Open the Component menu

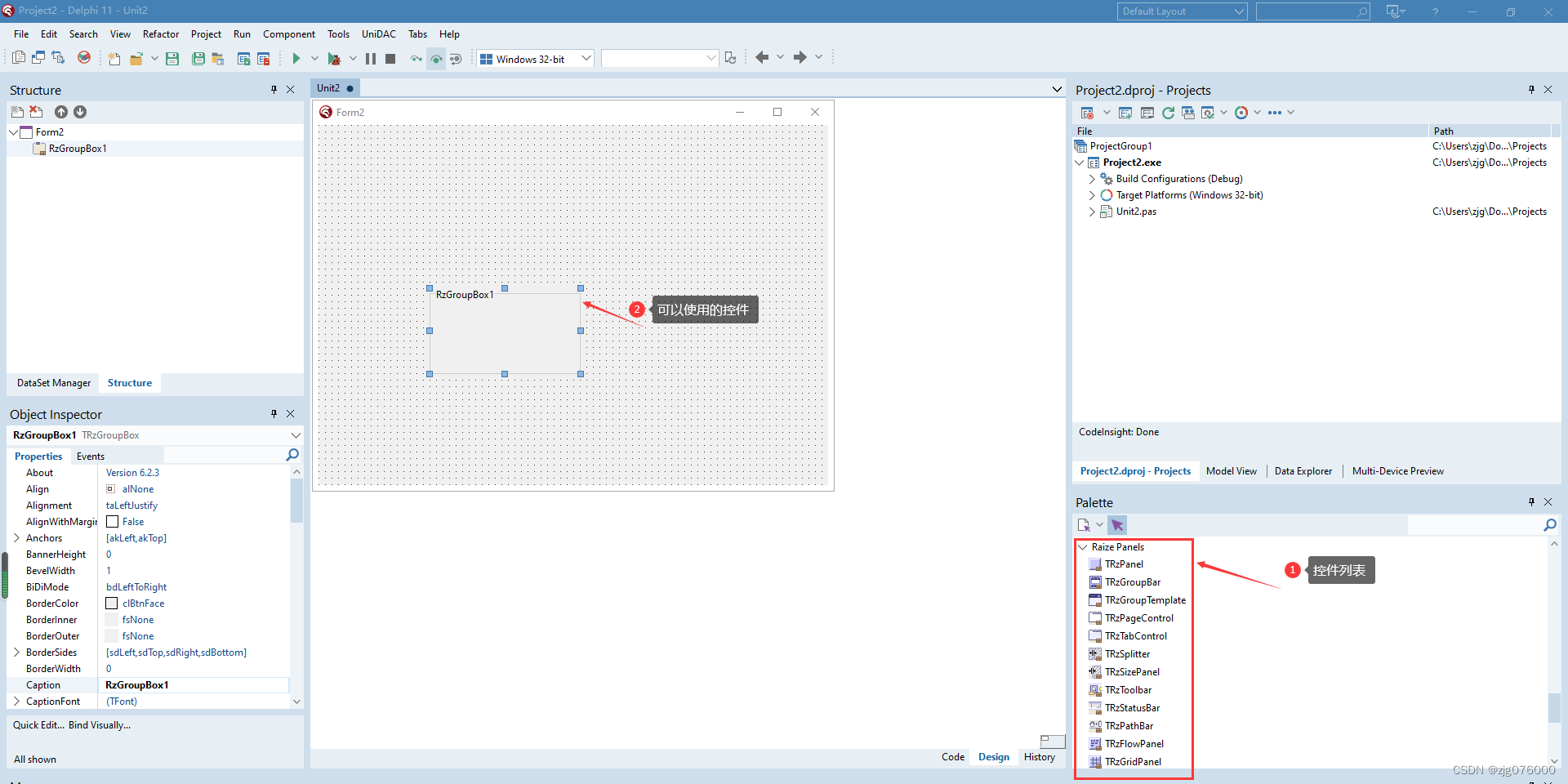288,33
